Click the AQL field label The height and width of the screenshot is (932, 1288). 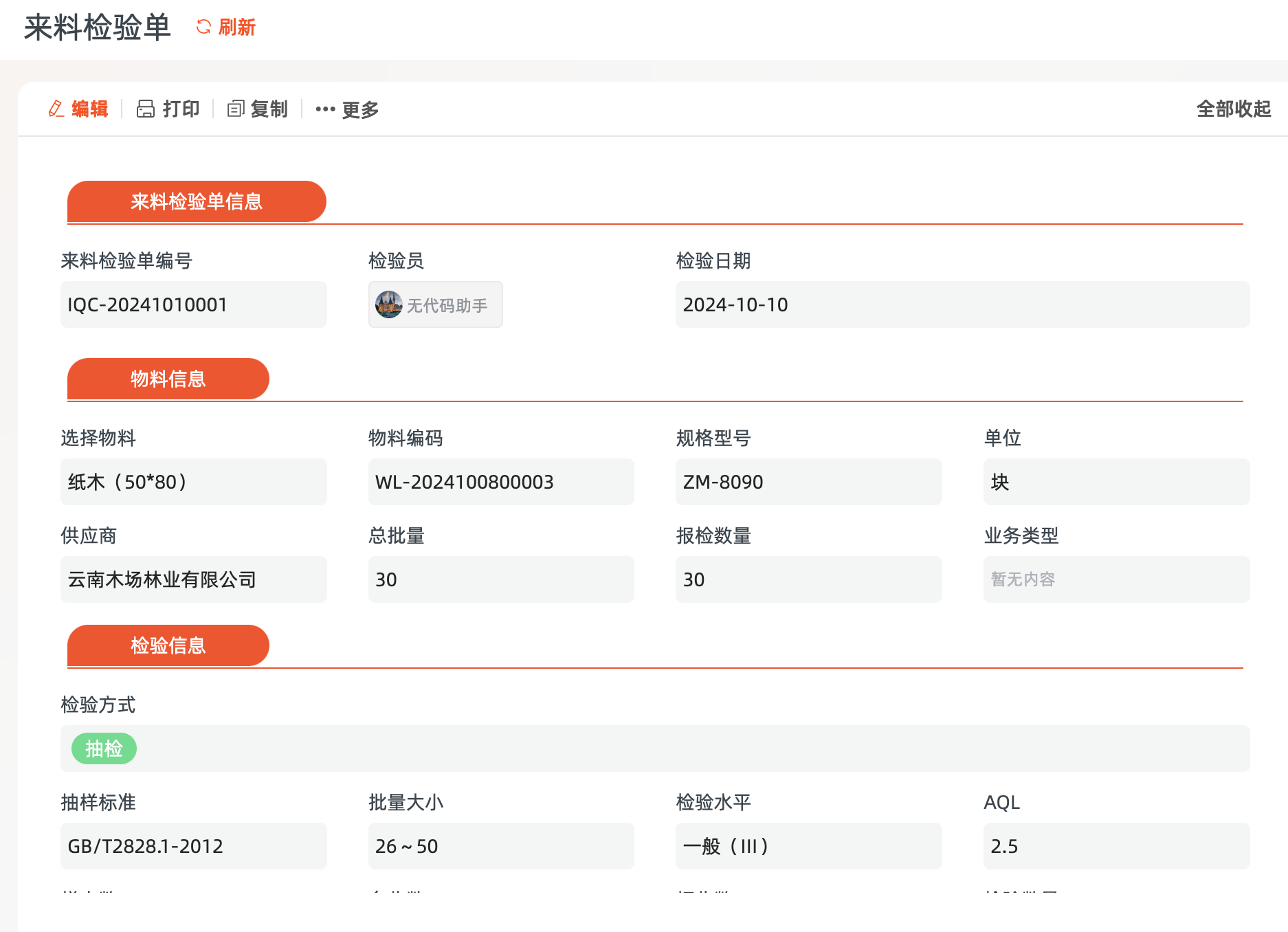(1002, 802)
